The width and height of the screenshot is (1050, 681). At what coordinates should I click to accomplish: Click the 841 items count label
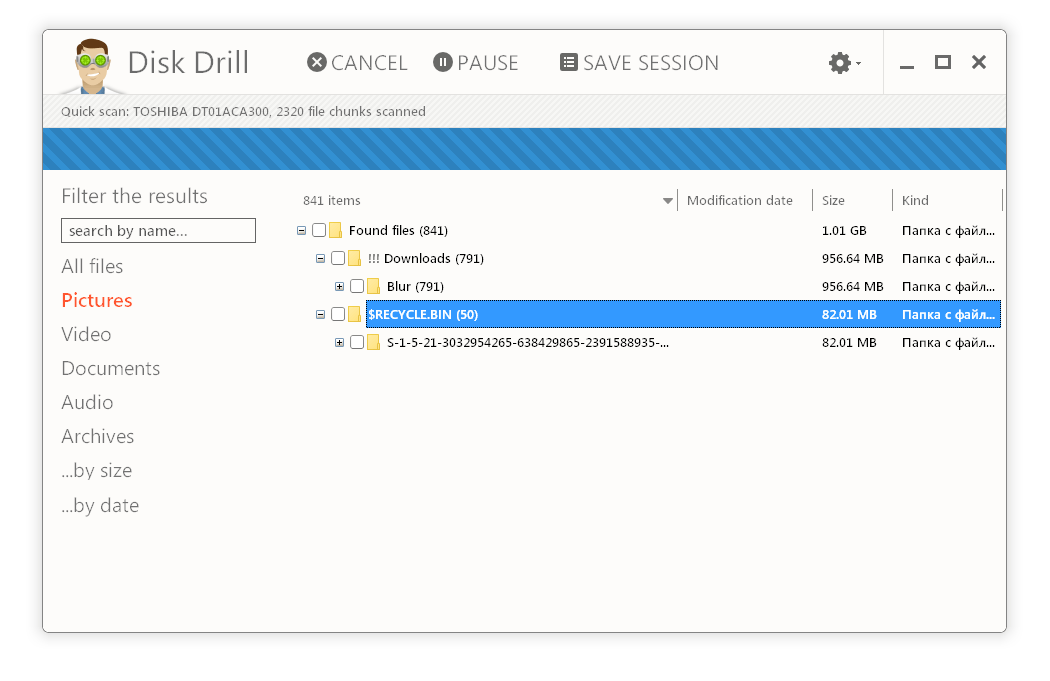[331, 201]
